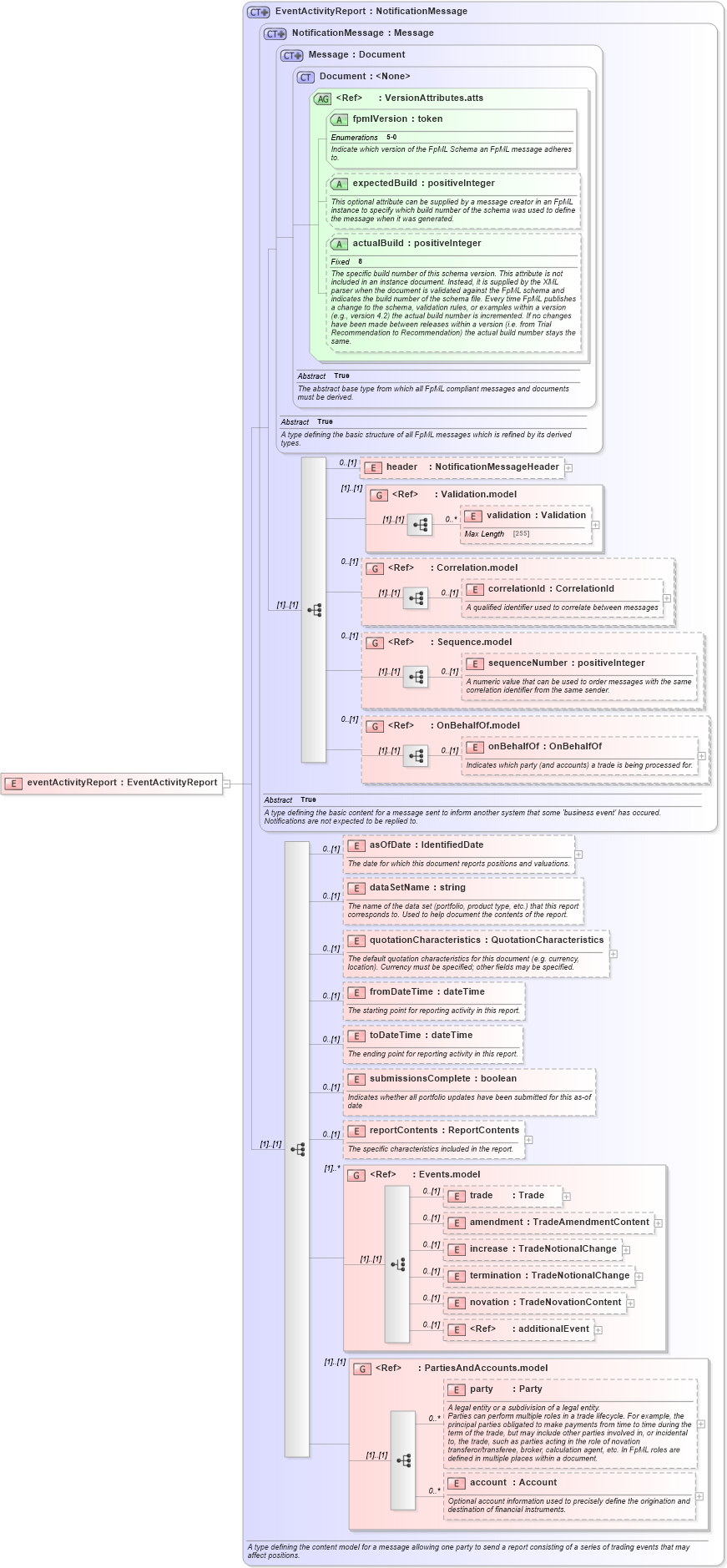Expand the correlationId element
727x1568 pixels.
(x=667, y=598)
